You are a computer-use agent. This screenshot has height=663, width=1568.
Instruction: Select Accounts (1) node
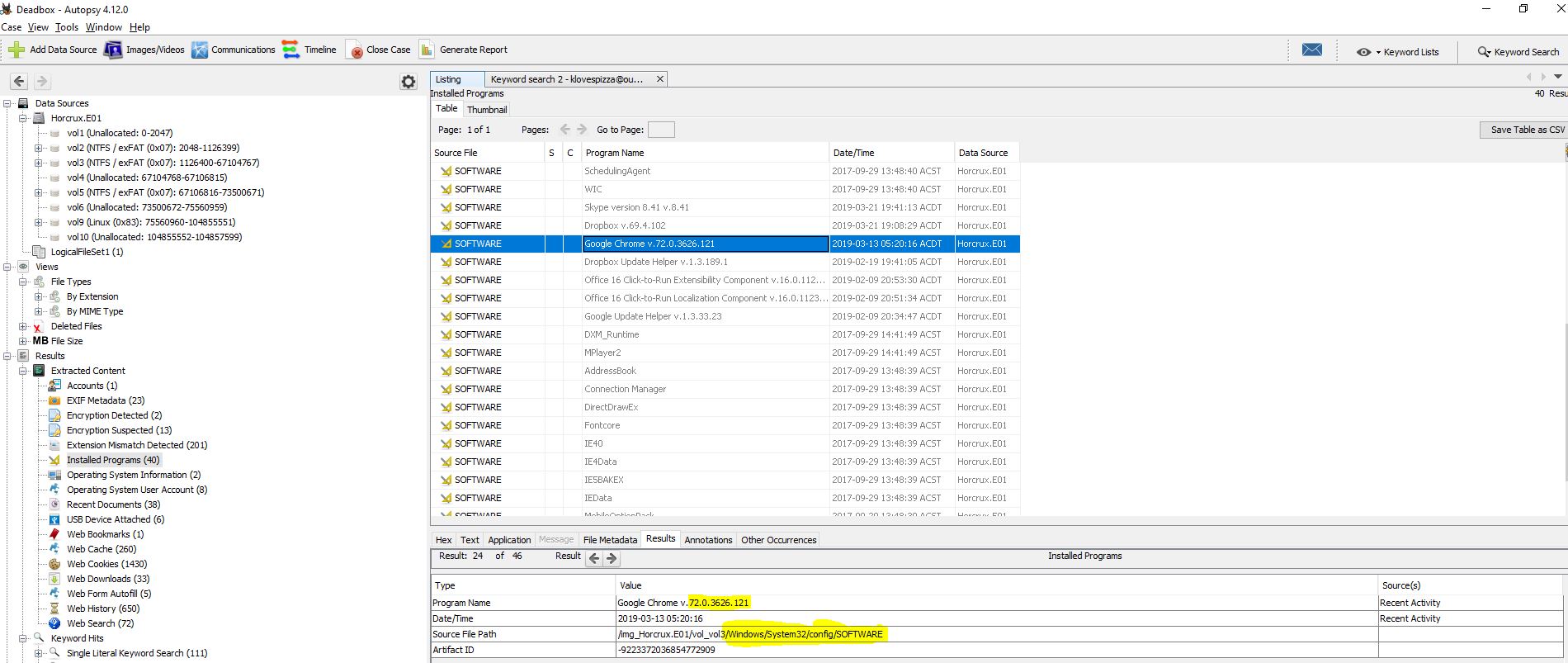coord(92,386)
